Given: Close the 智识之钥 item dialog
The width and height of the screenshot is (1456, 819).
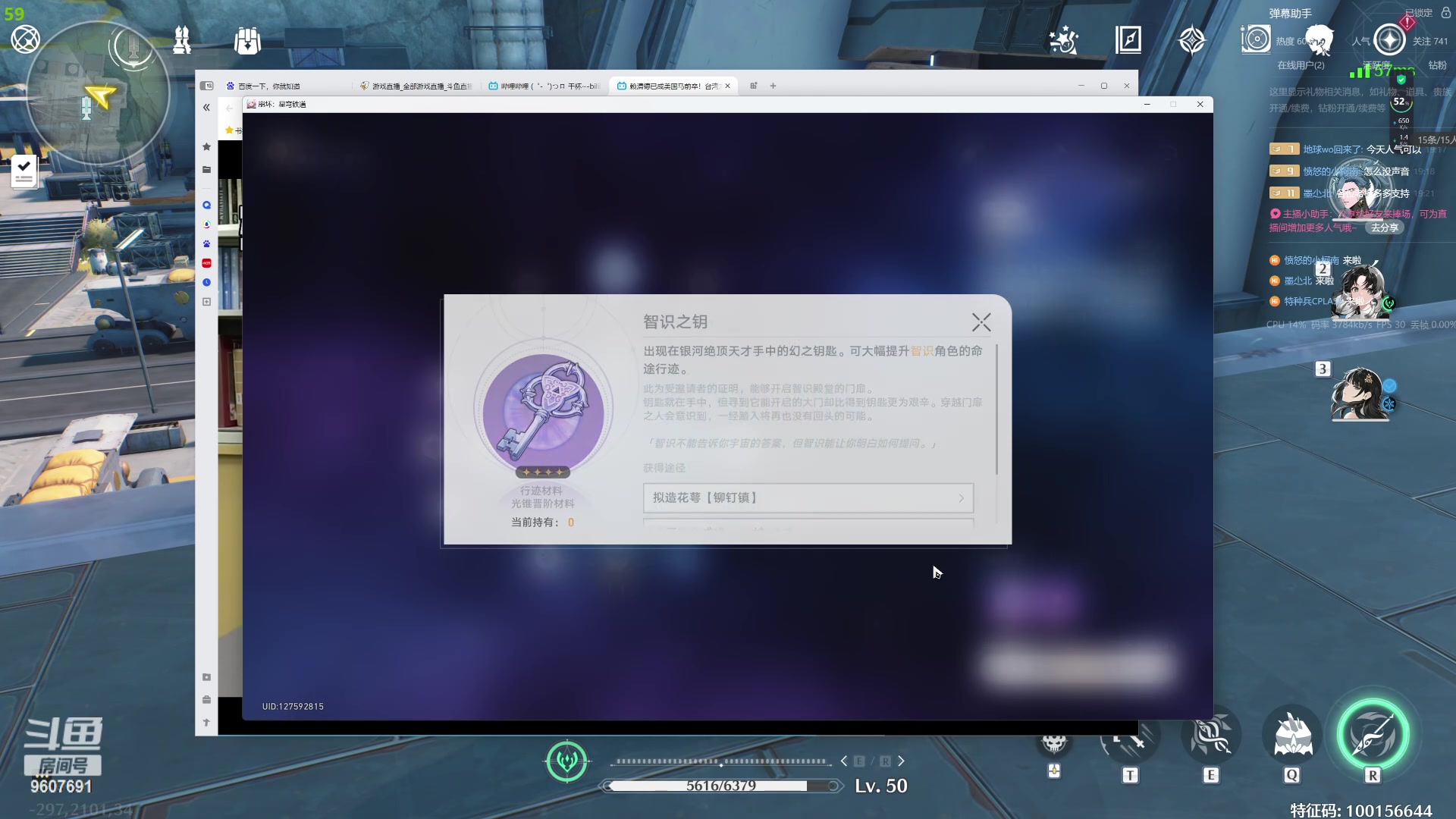Looking at the screenshot, I should (981, 323).
